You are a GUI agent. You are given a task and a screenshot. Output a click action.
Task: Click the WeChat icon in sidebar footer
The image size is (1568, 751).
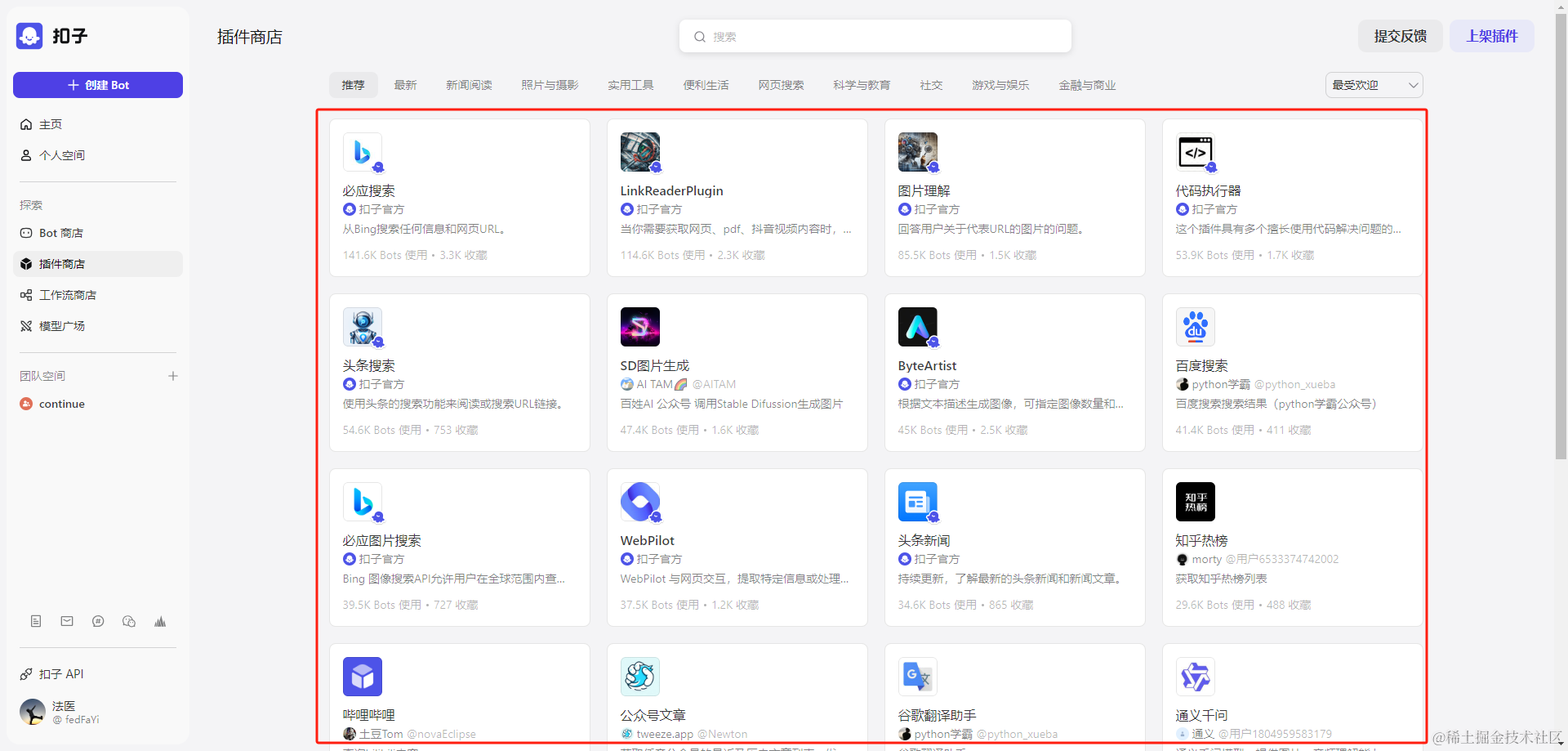[129, 622]
